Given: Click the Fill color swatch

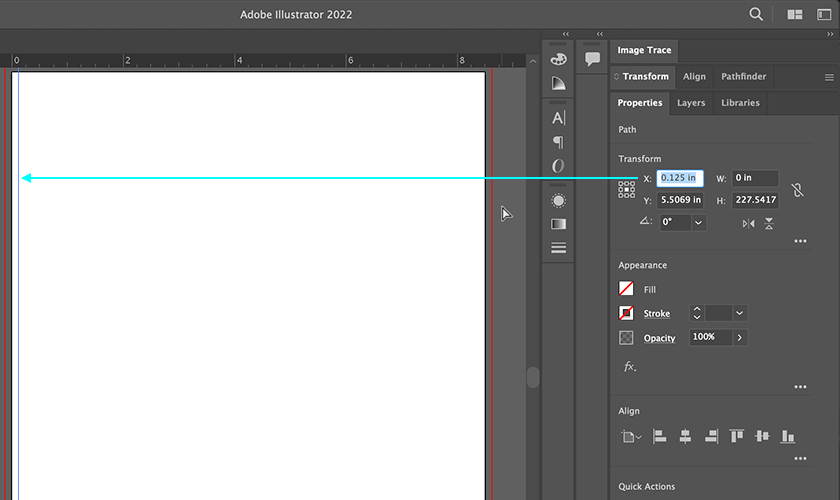Looking at the screenshot, I should [626, 288].
